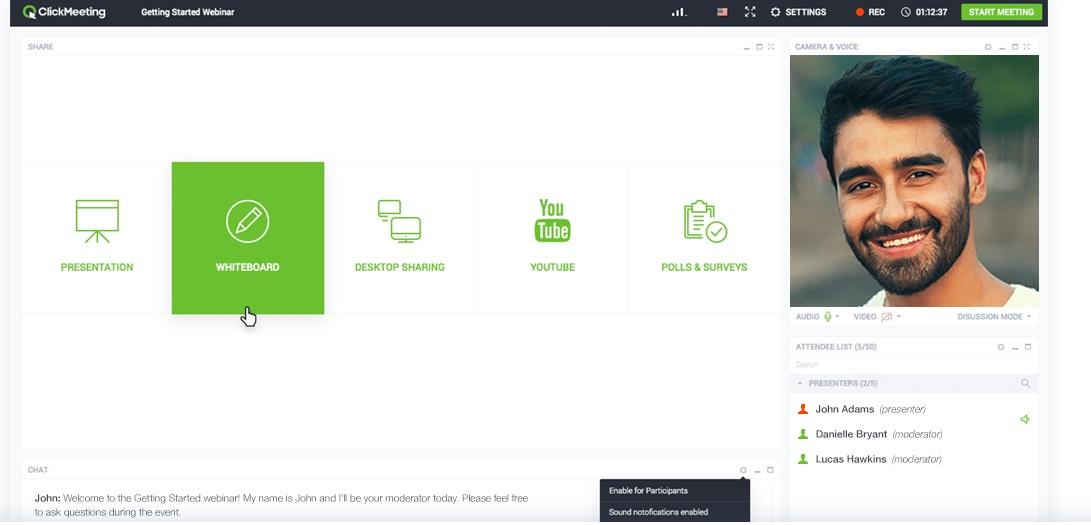Toggle fullscreen mode in top bar
Screen dimensions: 1091x525
pos(750,12)
